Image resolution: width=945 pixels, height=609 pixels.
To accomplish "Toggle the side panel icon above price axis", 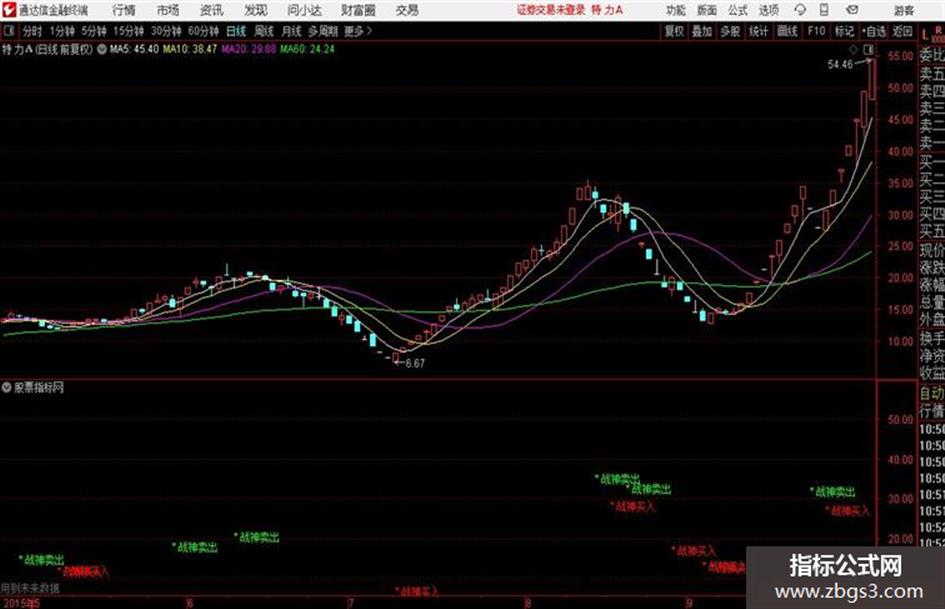I will tap(868, 49).
